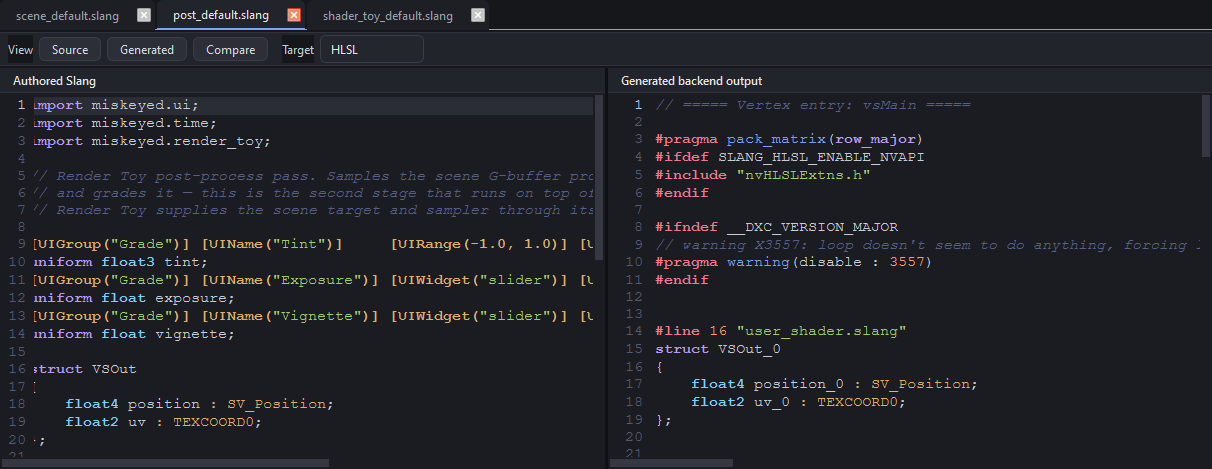Click the 'warning X3557' comment line
Viewport: 1212px width, 469px height.
pyautogui.click(x=927, y=245)
